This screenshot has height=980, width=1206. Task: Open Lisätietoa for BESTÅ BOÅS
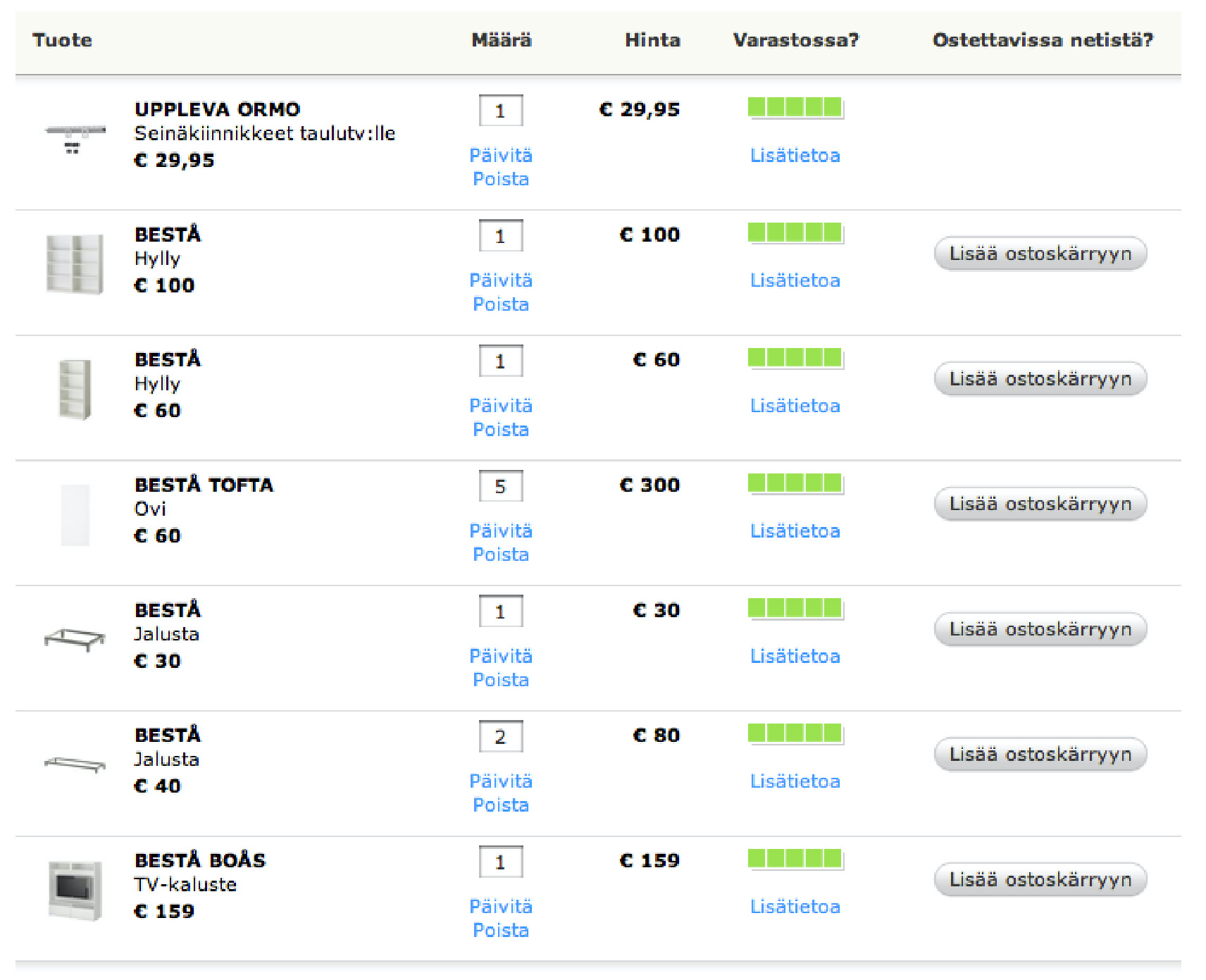795,906
